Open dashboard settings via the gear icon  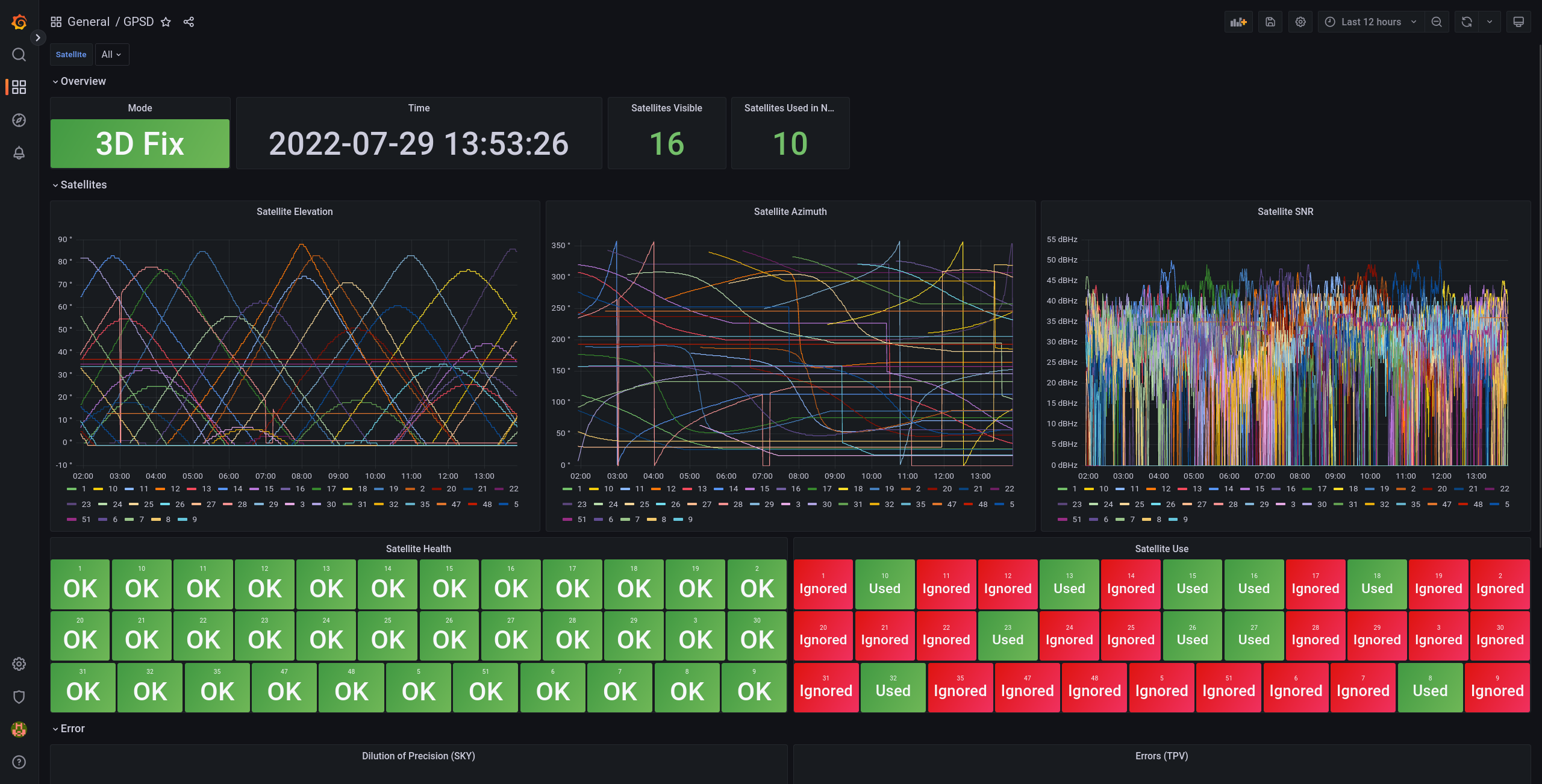pos(1300,22)
